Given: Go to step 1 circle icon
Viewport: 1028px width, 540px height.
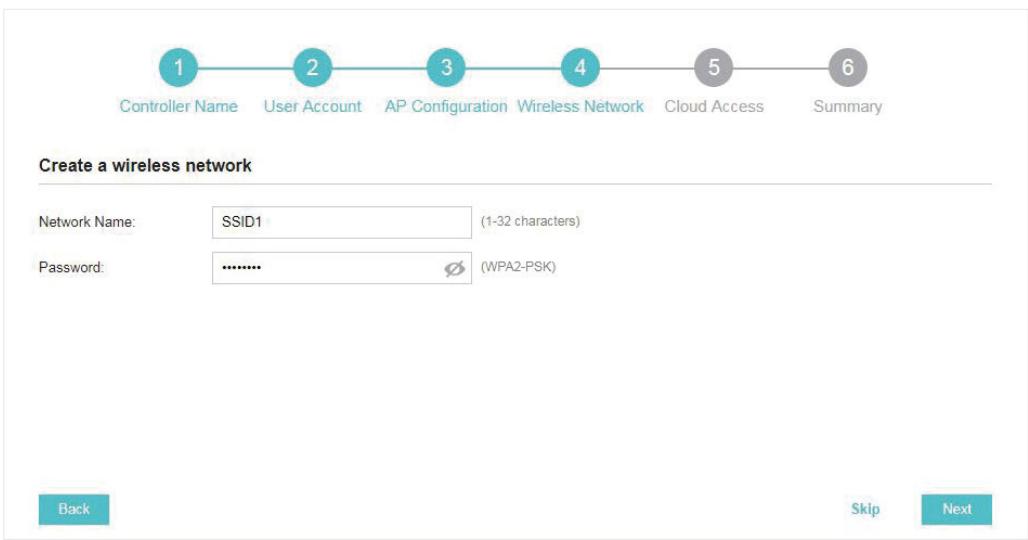Looking at the screenshot, I should [x=178, y=68].
